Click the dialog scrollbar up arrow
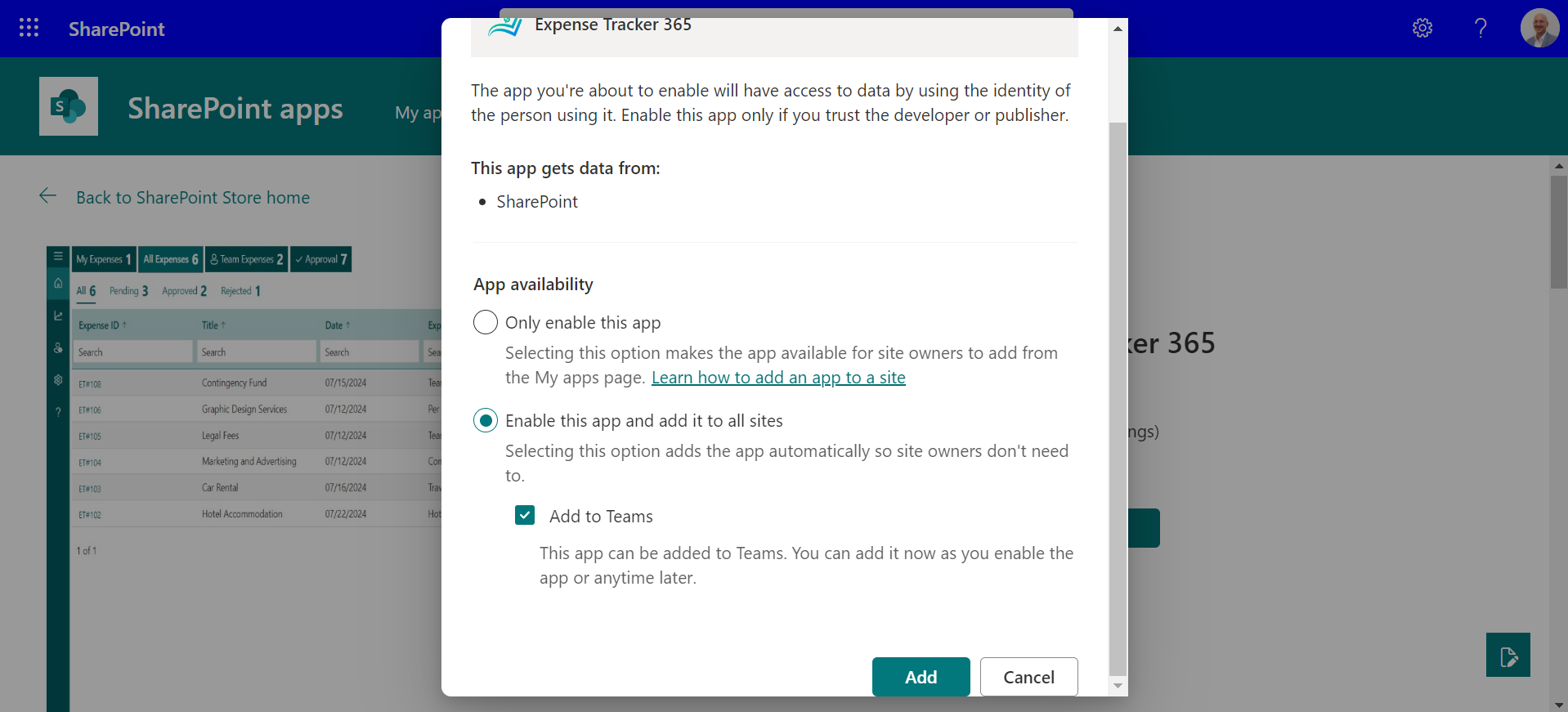 [x=1118, y=29]
